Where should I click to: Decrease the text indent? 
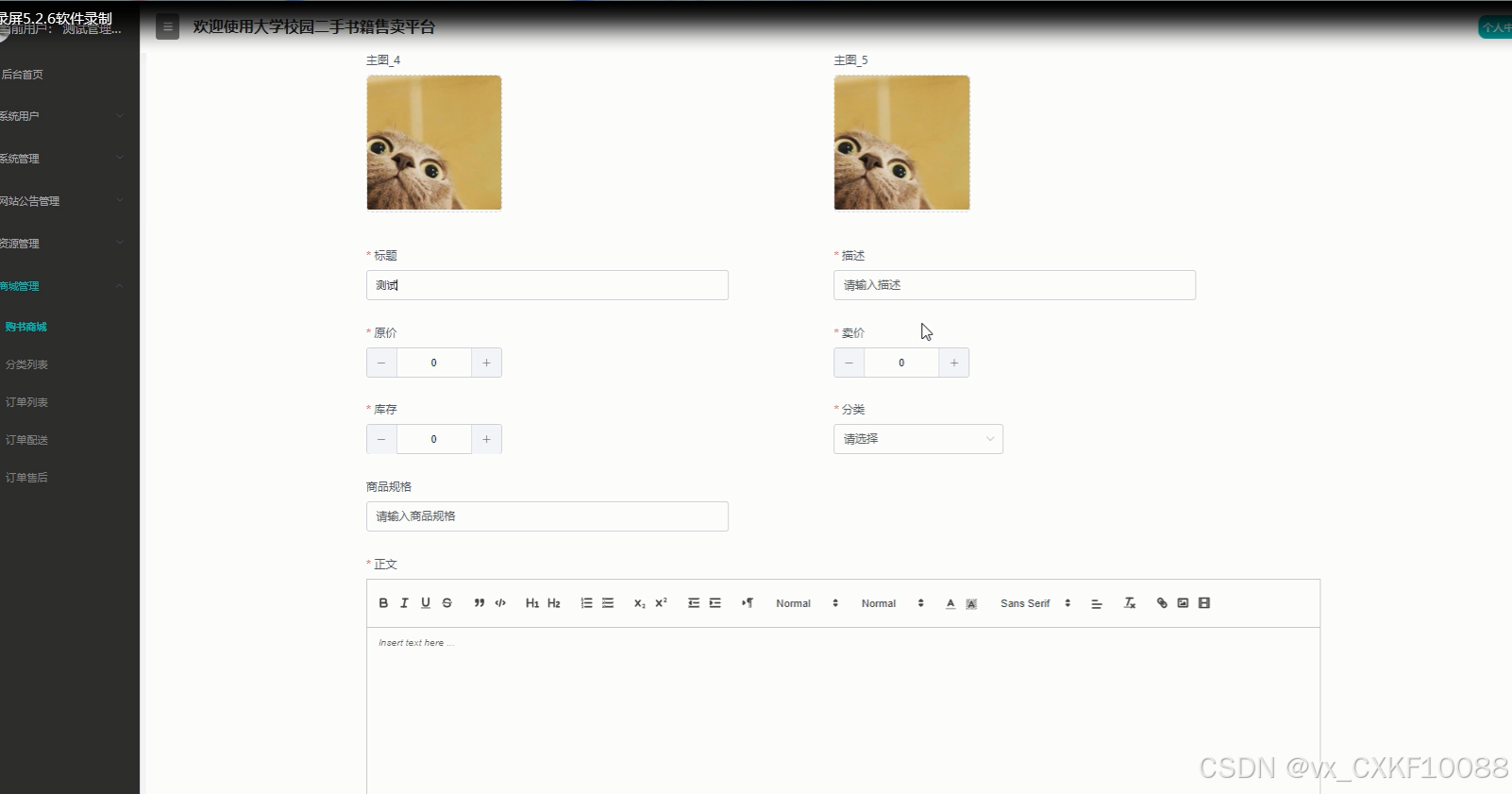point(694,603)
